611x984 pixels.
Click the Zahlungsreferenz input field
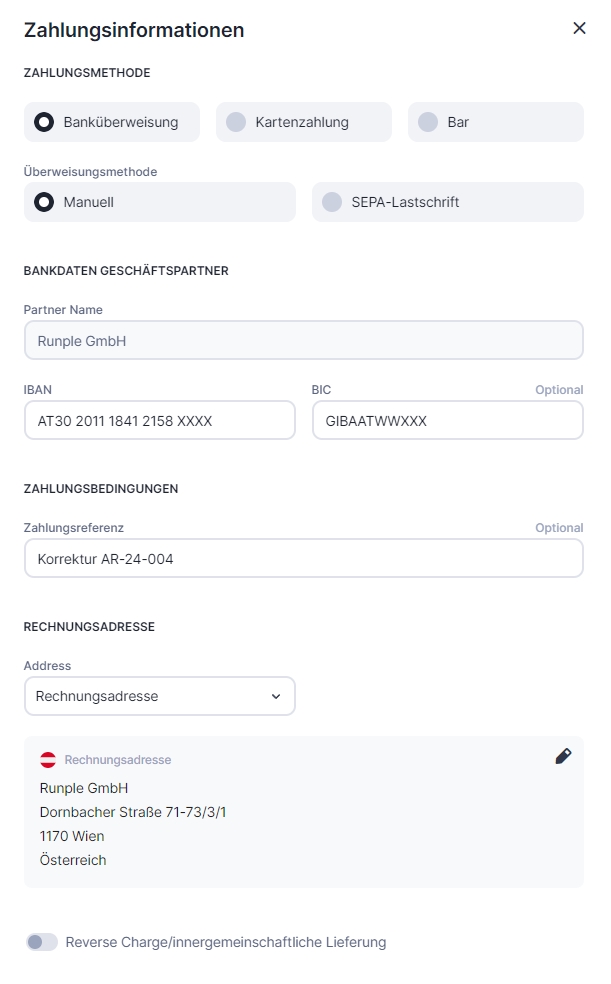point(303,559)
